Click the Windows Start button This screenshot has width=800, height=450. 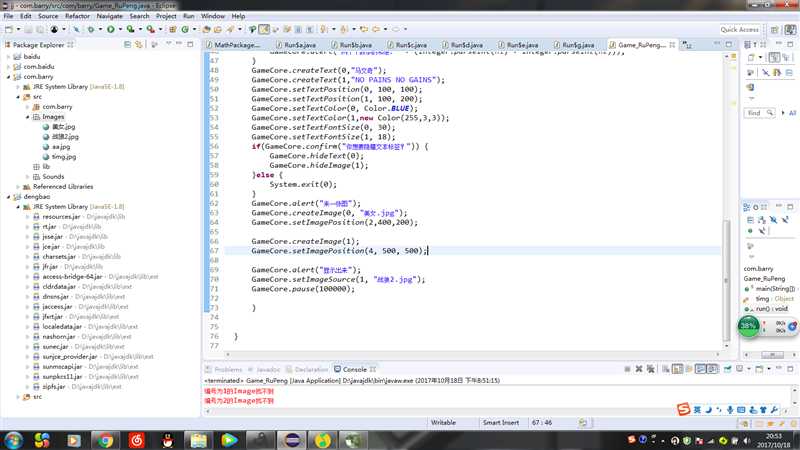[14, 439]
